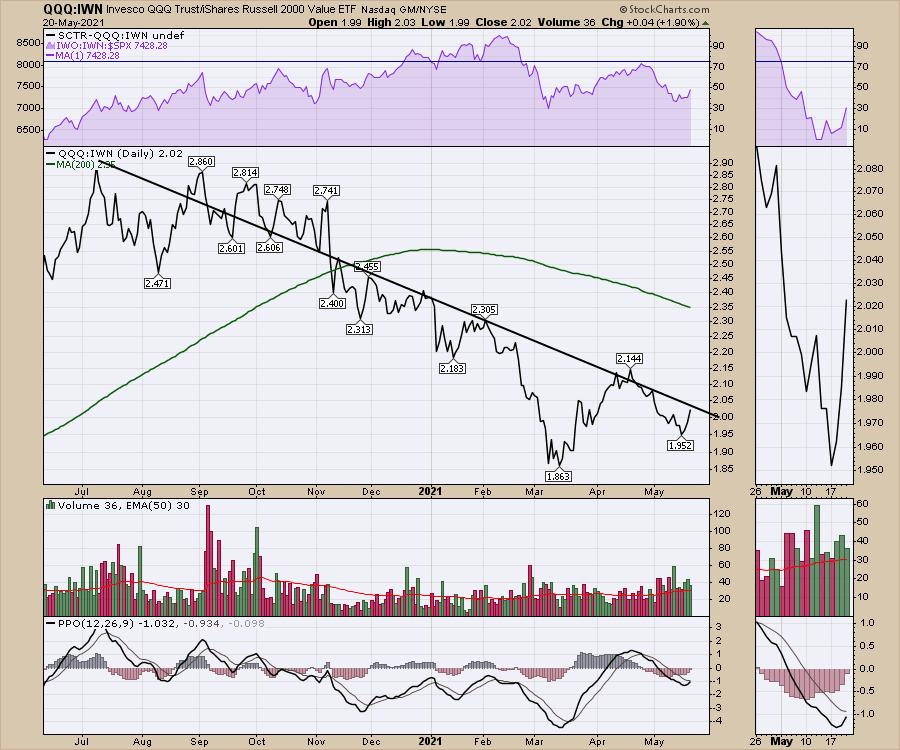The height and width of the screenshot is (750, 900).
Task: Click the 20-May-2021 date label
Action: tap(73, 23)
